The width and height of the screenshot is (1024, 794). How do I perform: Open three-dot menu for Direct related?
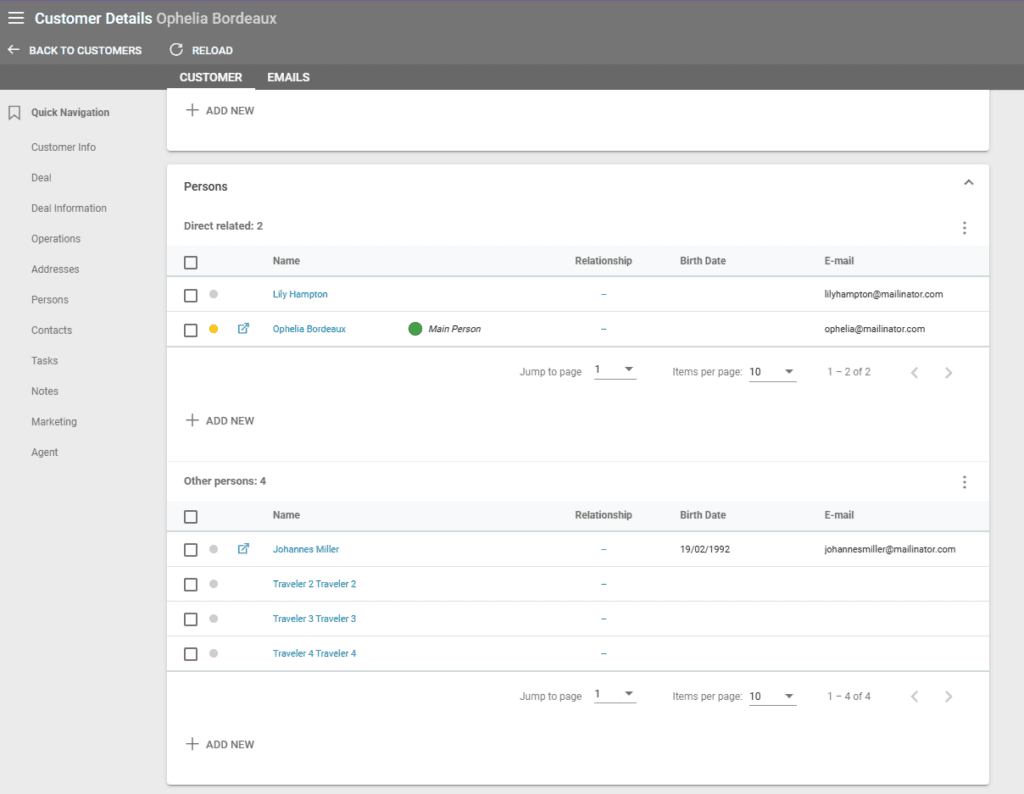pos(964,228)
